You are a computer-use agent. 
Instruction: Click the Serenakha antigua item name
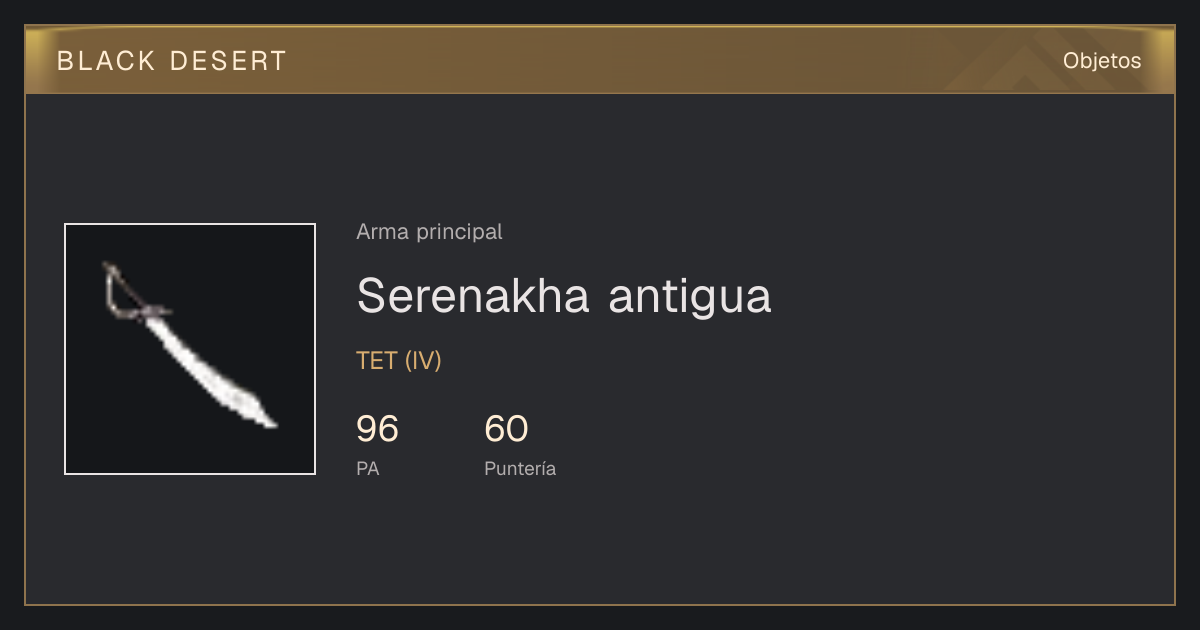(x=564, y=295)
